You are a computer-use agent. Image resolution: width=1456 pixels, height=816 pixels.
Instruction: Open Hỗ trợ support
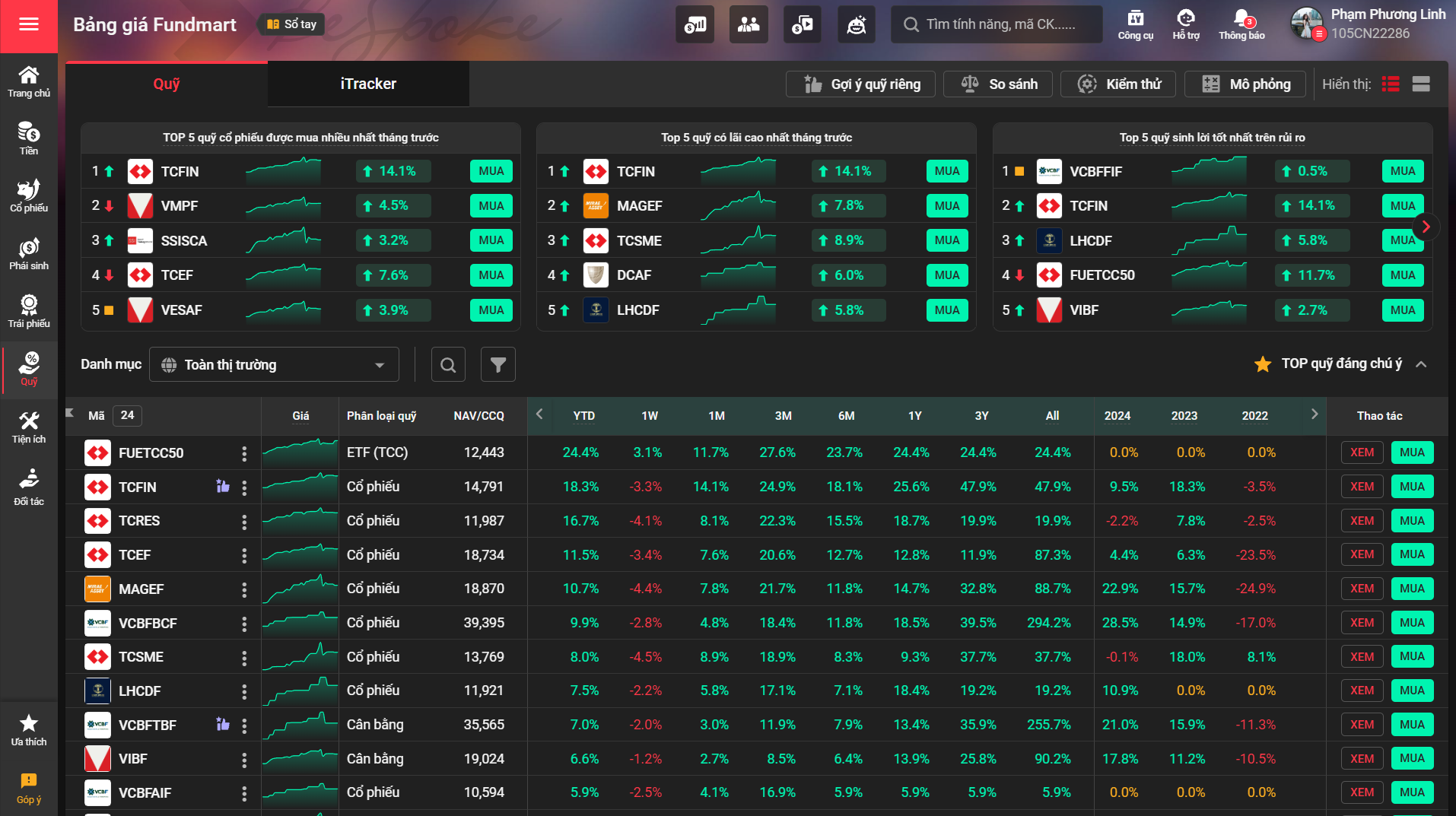click(x=1186, y=25)
